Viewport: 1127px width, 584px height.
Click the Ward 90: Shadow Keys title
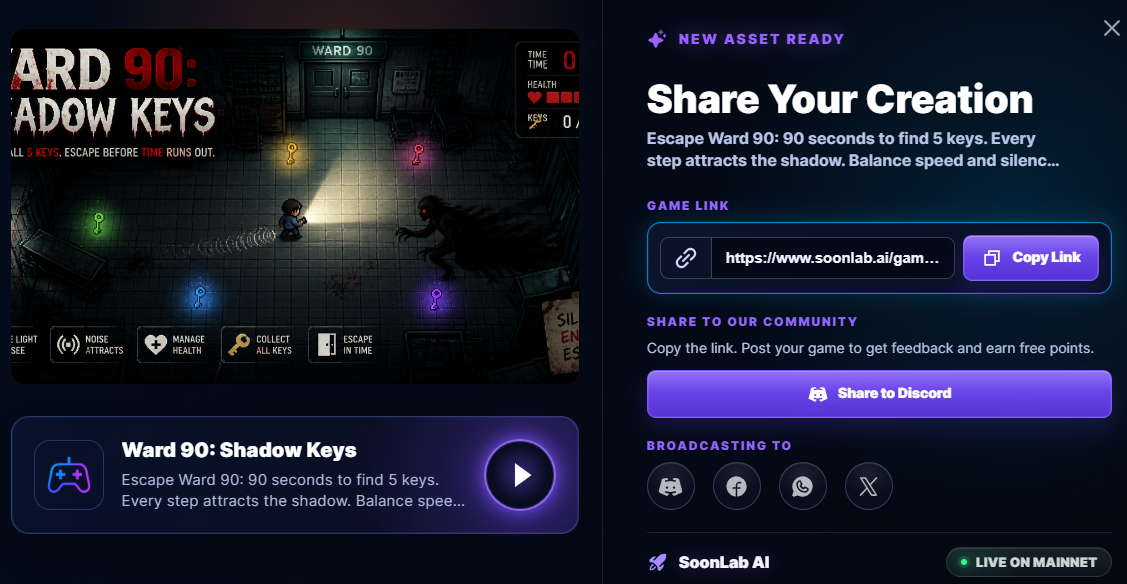[x=239, y=450]
